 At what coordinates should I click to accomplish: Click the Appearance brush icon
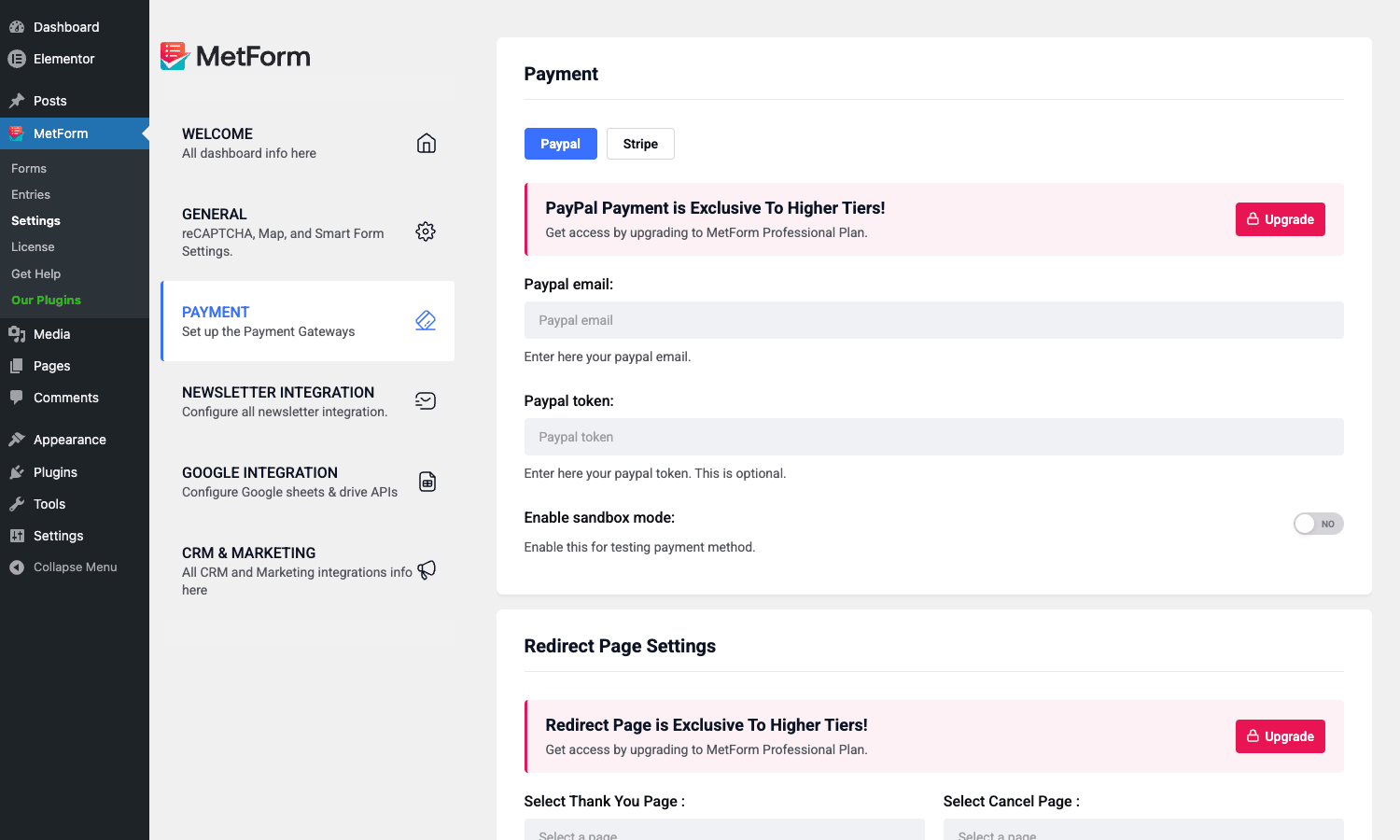pos(17,440)
